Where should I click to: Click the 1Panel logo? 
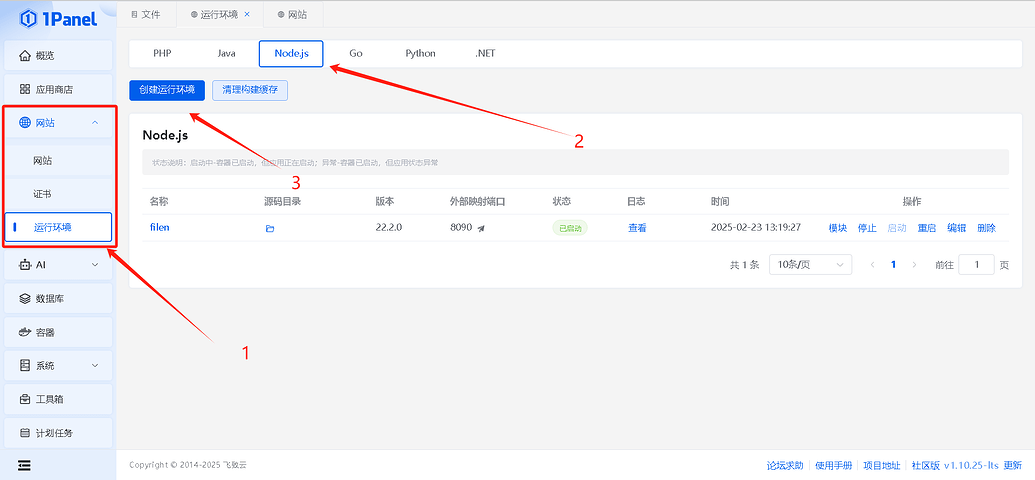tap(58, 18)
